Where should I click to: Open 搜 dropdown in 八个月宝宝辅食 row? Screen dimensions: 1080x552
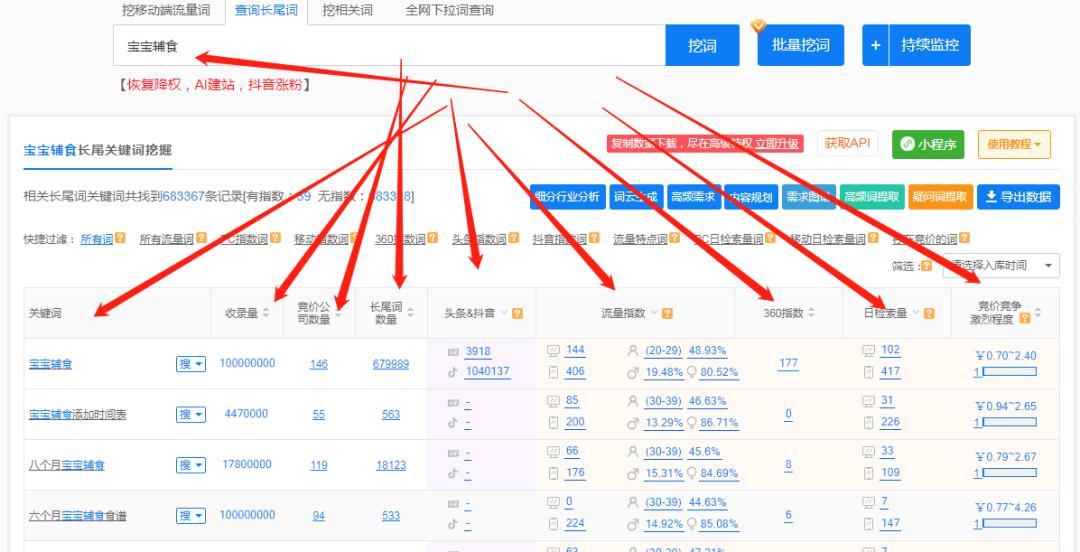click(191, 465)
